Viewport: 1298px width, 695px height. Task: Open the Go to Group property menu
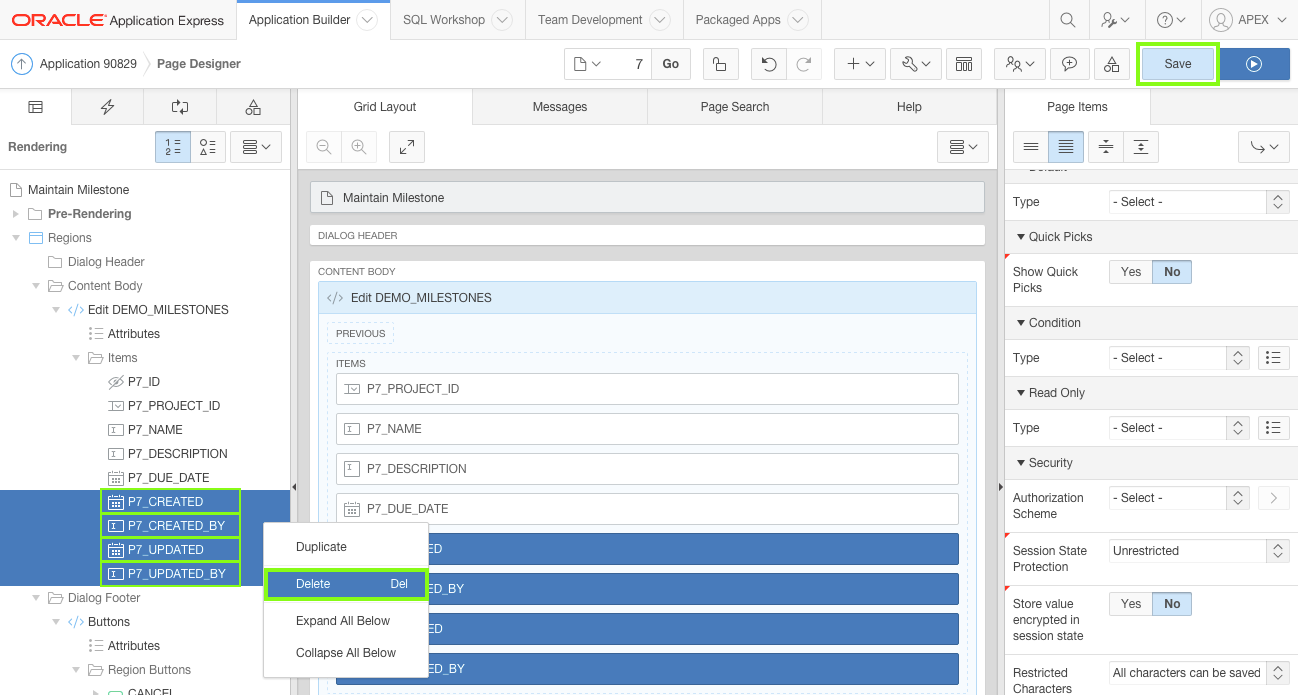(1264, 147)
